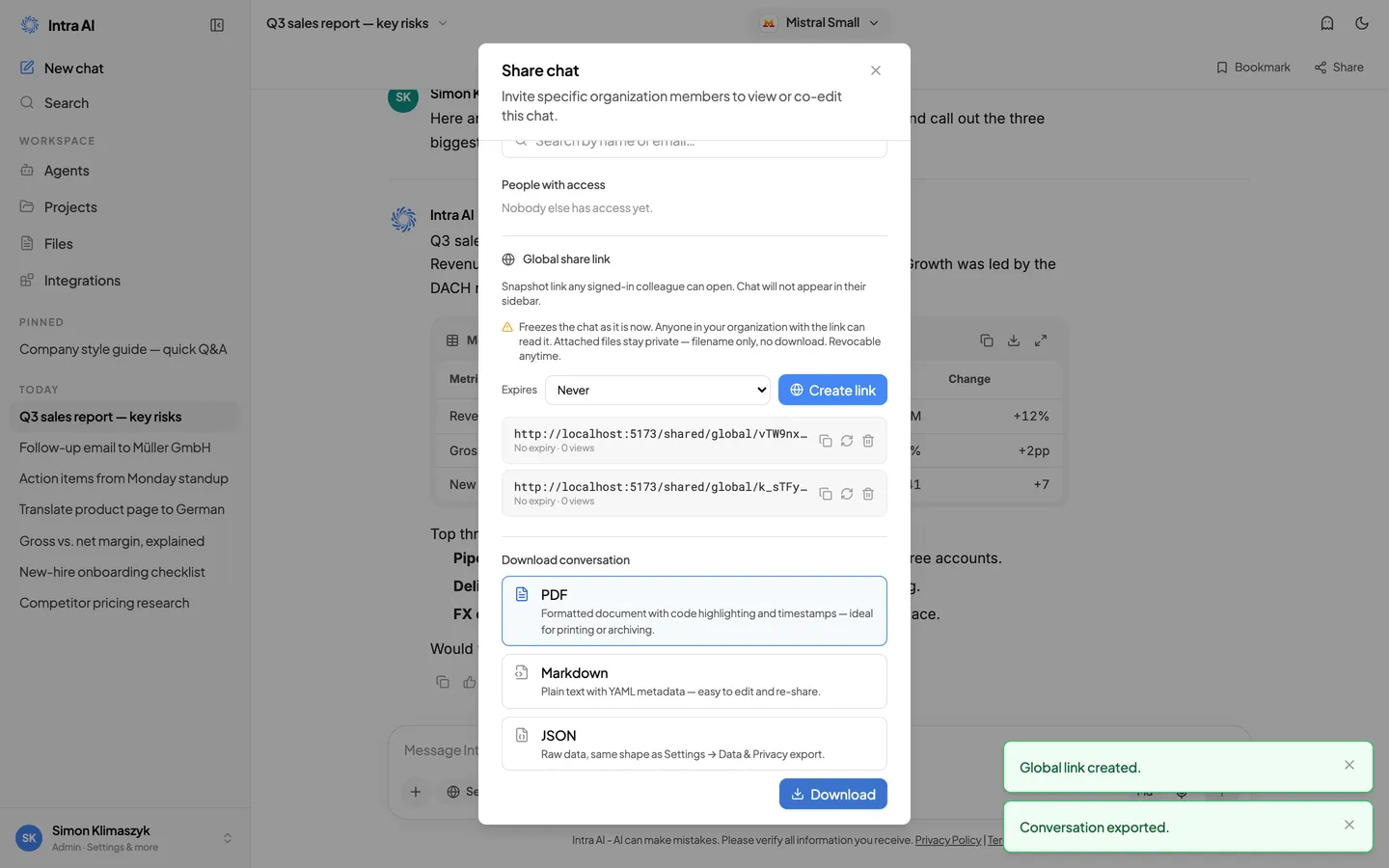Download the metrics table
Image resolution: width=1389 pixels, height=868 pixels.
(1014, 340)
